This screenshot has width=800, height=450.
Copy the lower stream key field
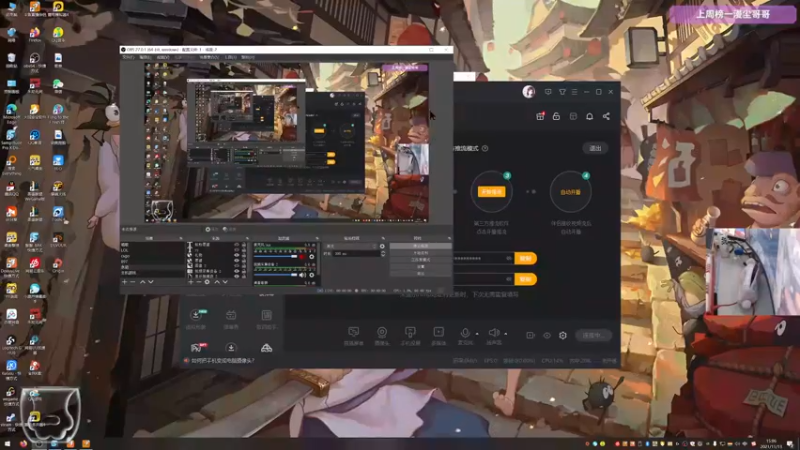(526, 279)
